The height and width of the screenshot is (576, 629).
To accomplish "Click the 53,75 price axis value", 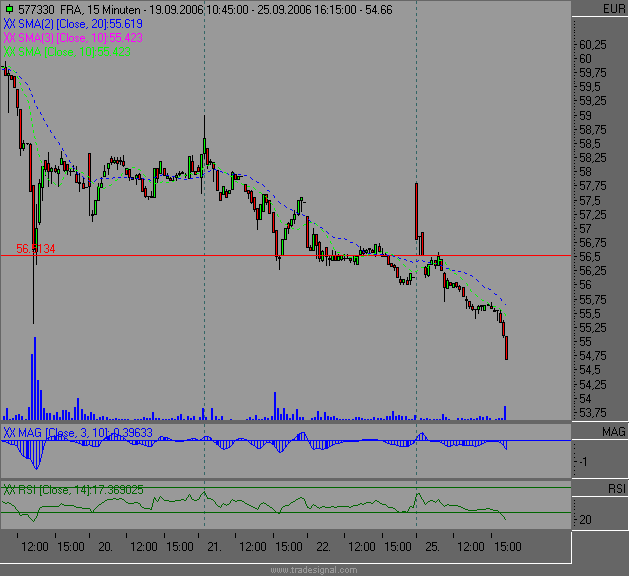I will pos(593,412).
